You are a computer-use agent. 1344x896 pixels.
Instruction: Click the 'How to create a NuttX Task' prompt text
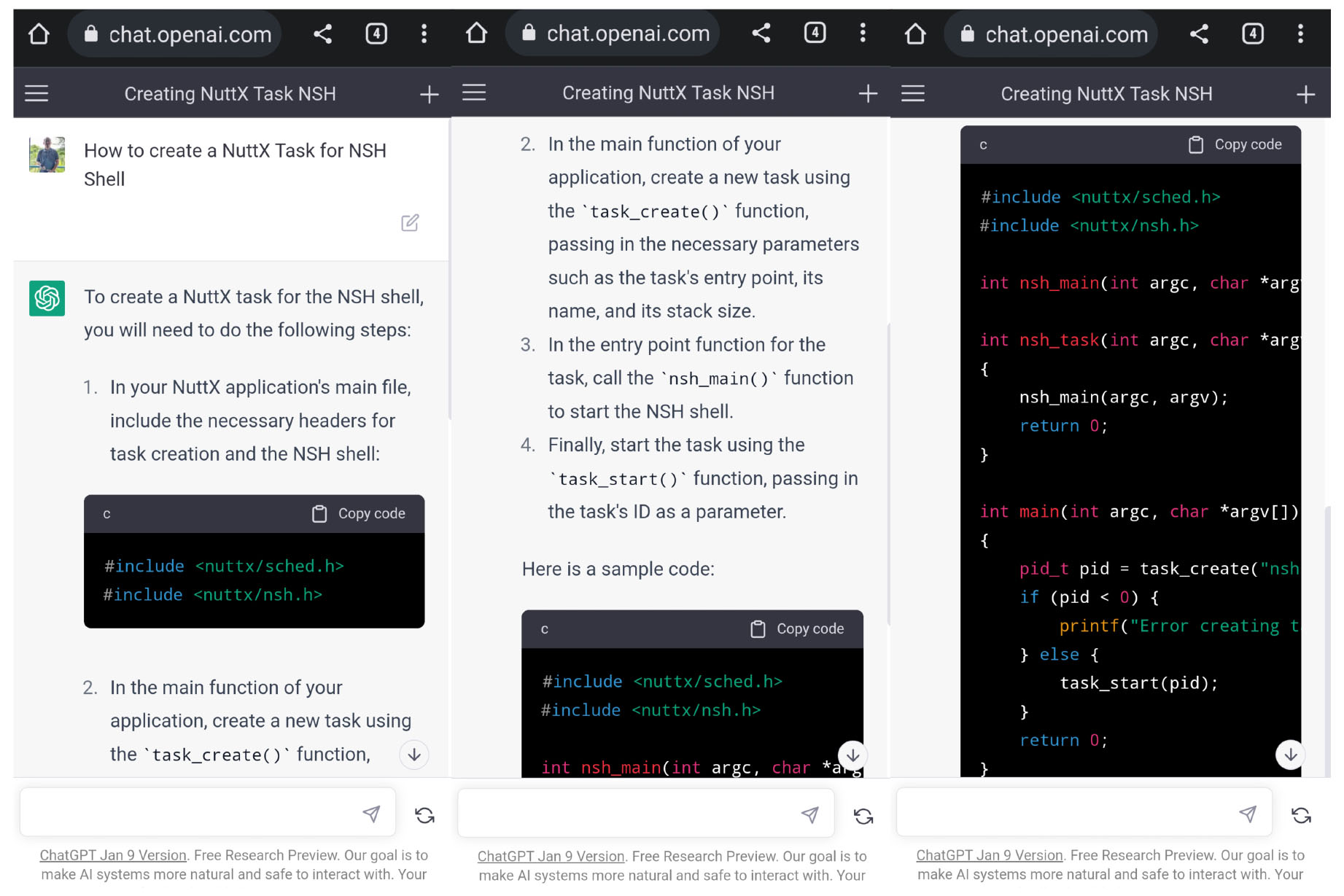(235, 164)
